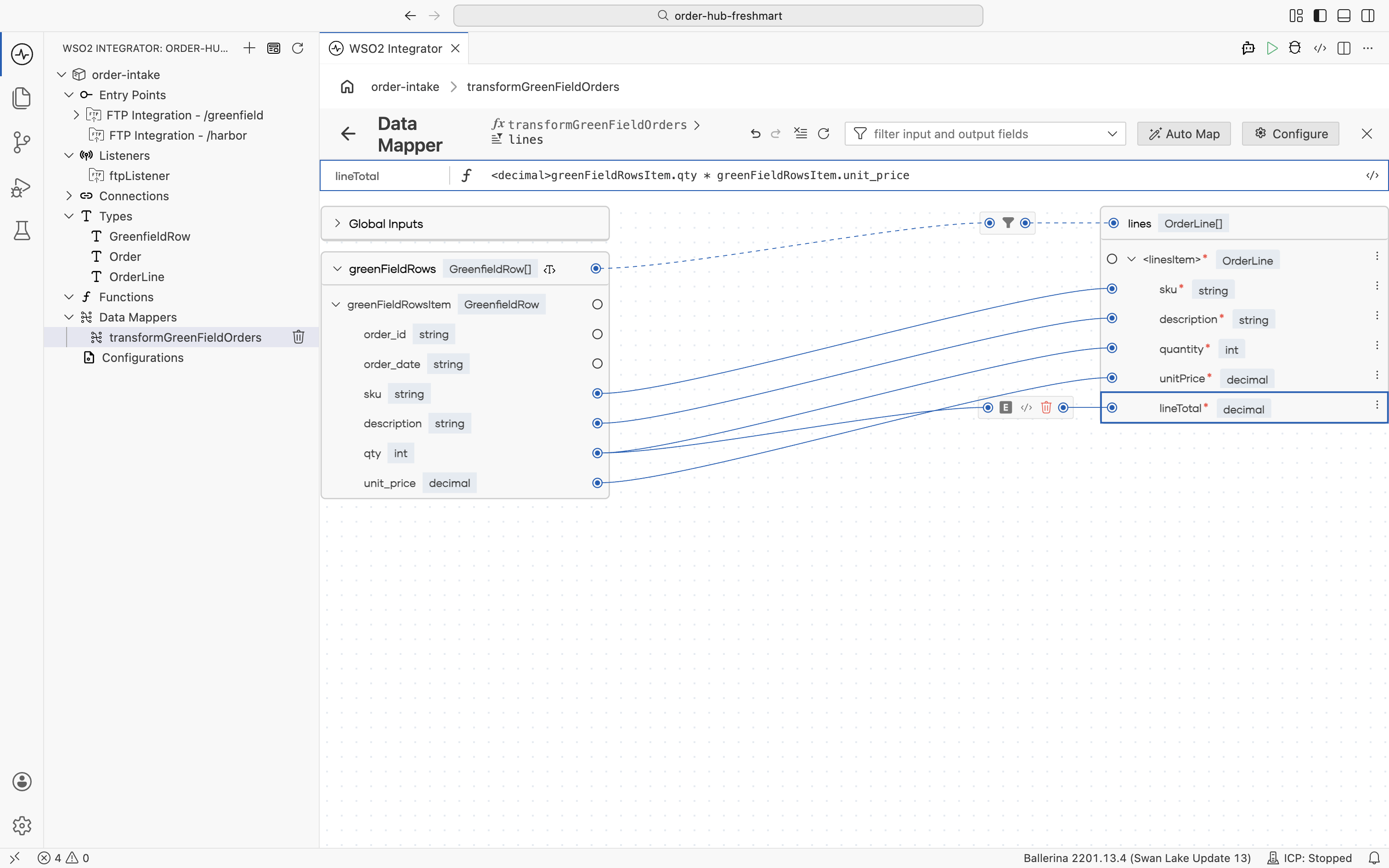Open the WSO2 Integrator activity bar icon
Screen dimensions: 1389x868
coord(22,54)
